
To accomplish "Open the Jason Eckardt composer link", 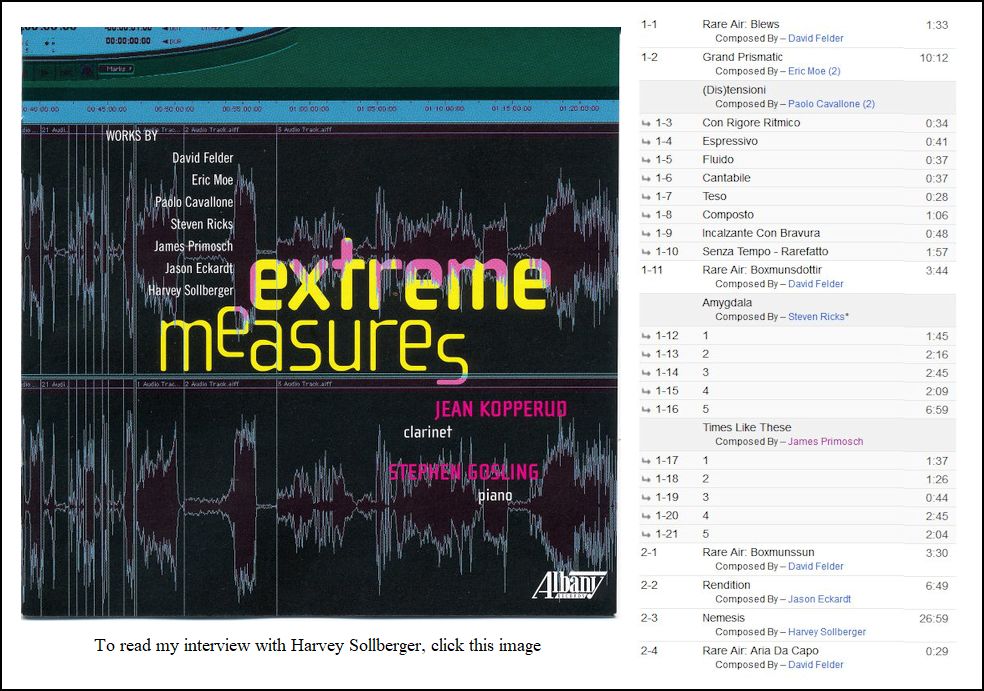I will pyautogui.click(x=819, y=599).
